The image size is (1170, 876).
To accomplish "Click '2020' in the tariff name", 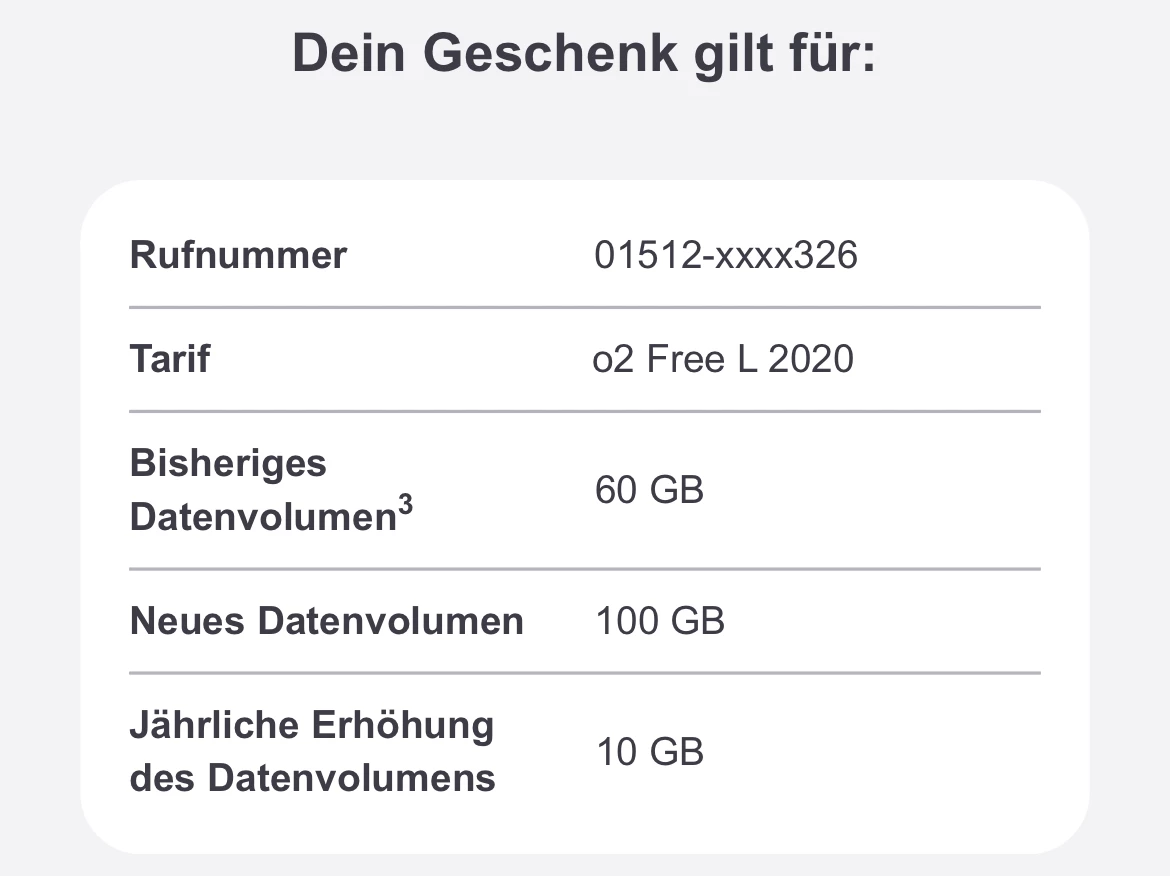I will point(810,359).
